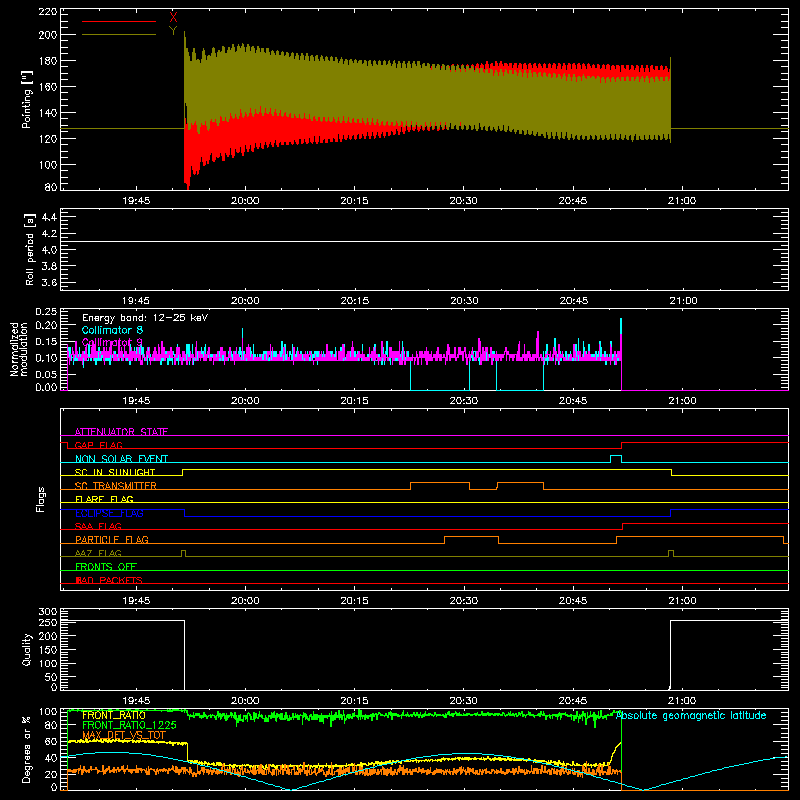Click 20:45 time label under modulation plot

coord(573,401)
